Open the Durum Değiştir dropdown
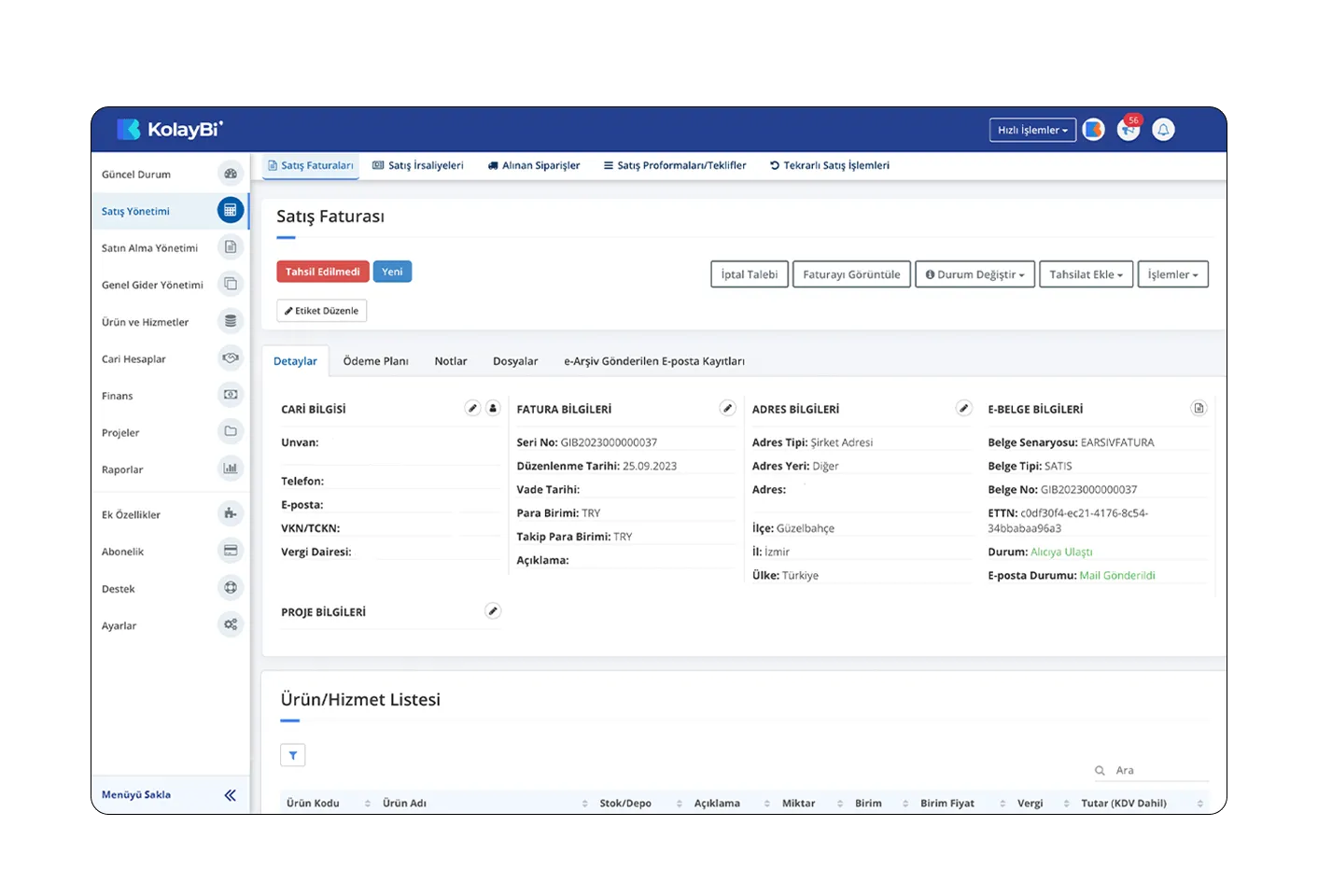1318x896 pixels. [x=974, y=274]
